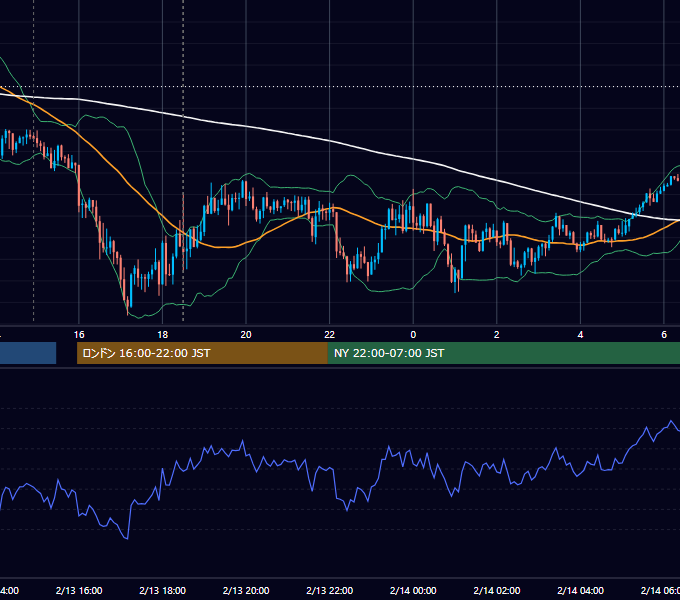Click the 18 hour label on upper chart
Screen dimensions: 680x600
point(162,335)
